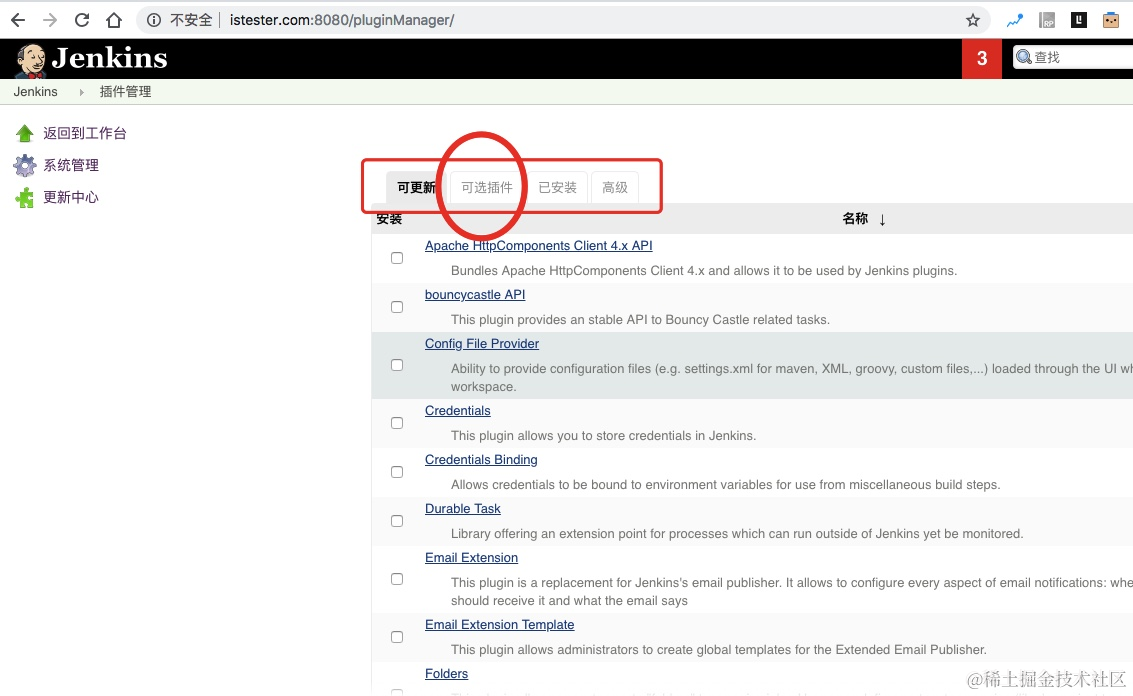The width and height of the screenshot is (1133, 696).
Task: Tick the Email Extension Template checkbox
Action: [397, 637]
